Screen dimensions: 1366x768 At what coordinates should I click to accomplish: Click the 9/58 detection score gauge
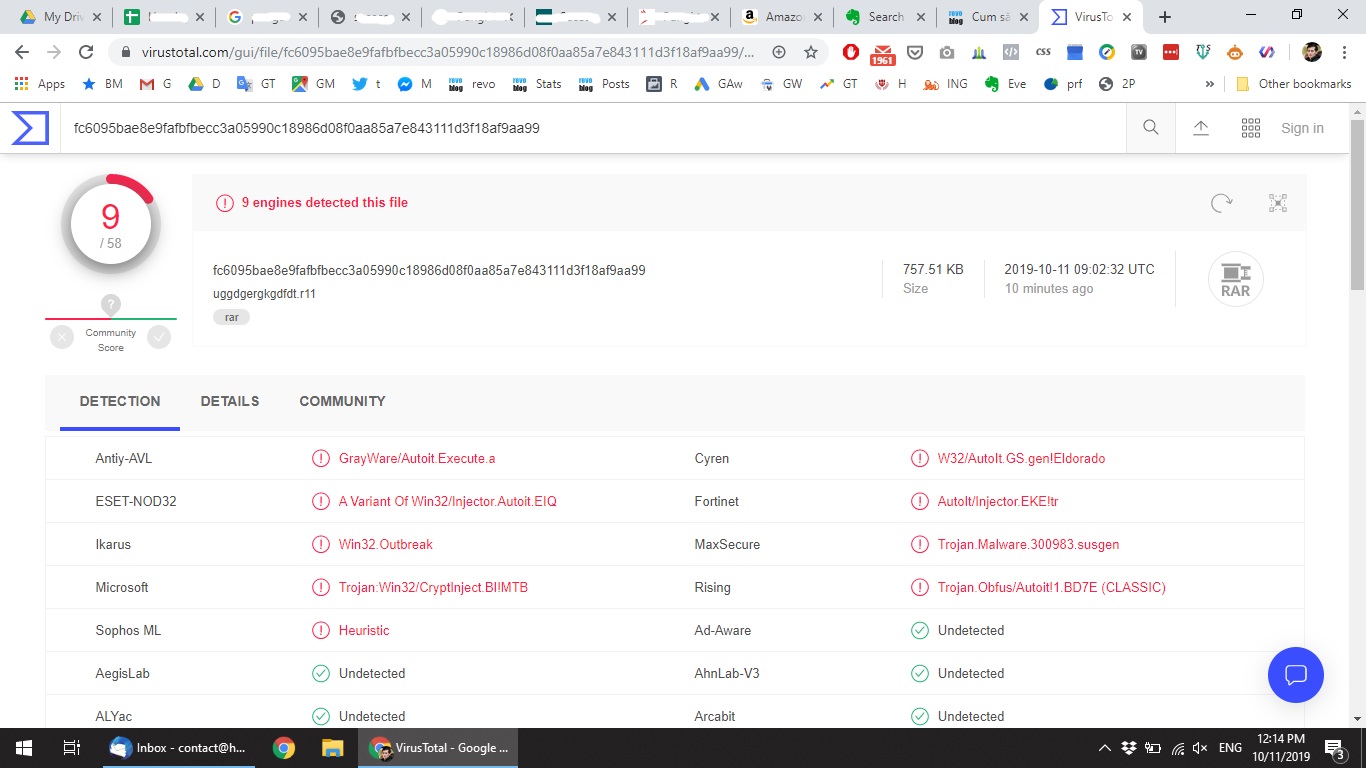tap(110, 224)
